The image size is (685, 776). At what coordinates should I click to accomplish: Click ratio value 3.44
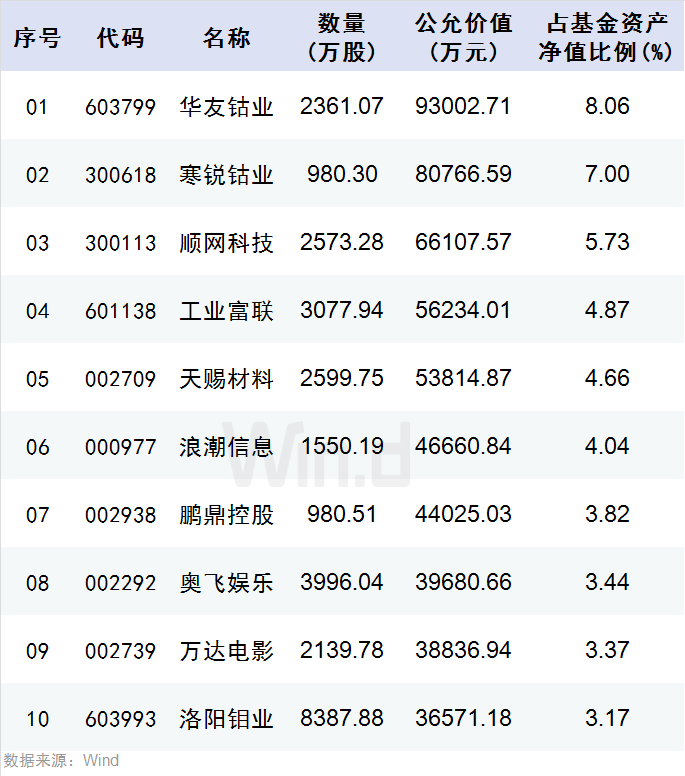tap(607, 582)
